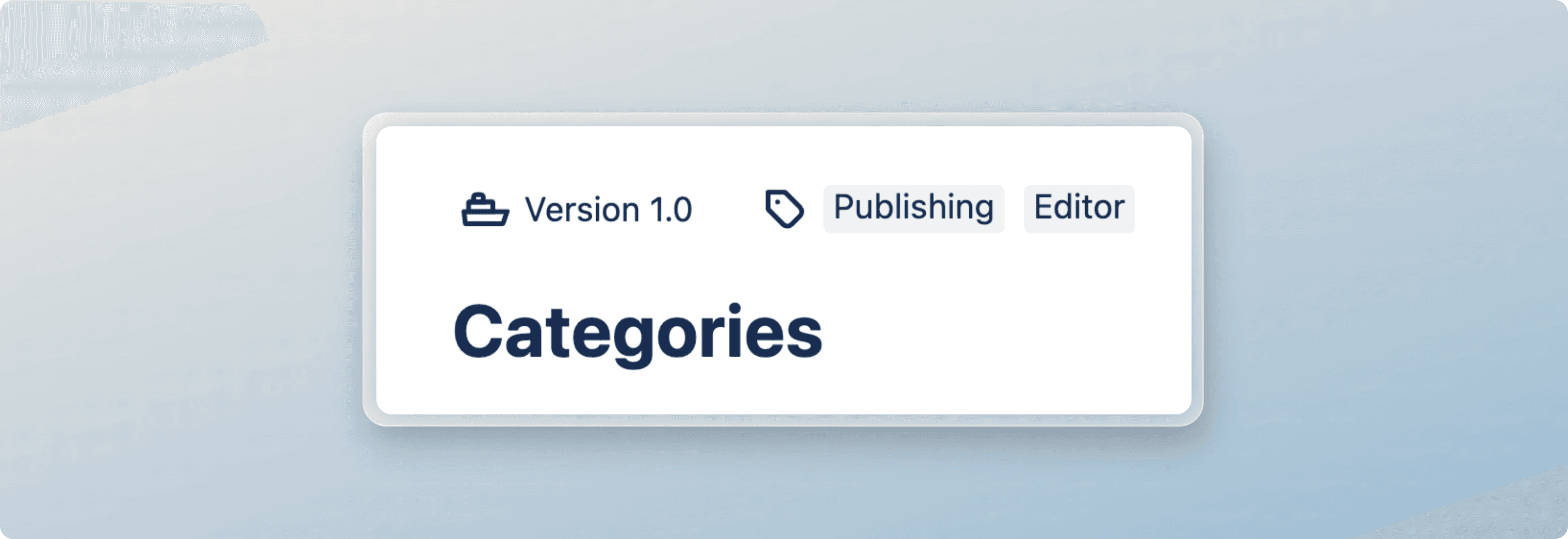The image size is (1568, 539).
Task: Select the Publishing tag chip
Action: 914,208
